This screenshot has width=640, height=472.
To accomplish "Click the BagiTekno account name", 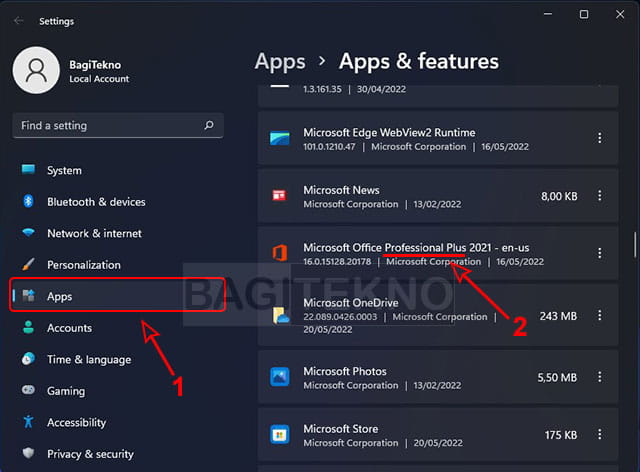I will coord(95,65).
